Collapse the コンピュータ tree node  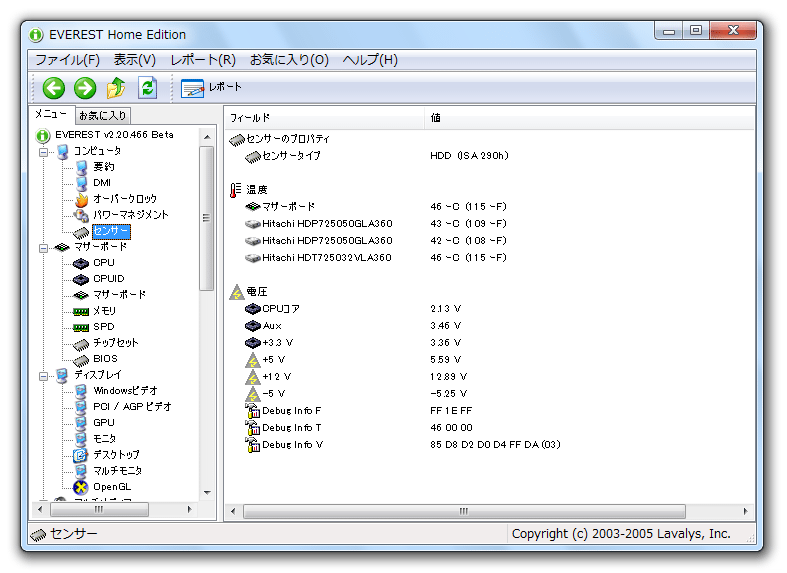(x=44, y=152)
